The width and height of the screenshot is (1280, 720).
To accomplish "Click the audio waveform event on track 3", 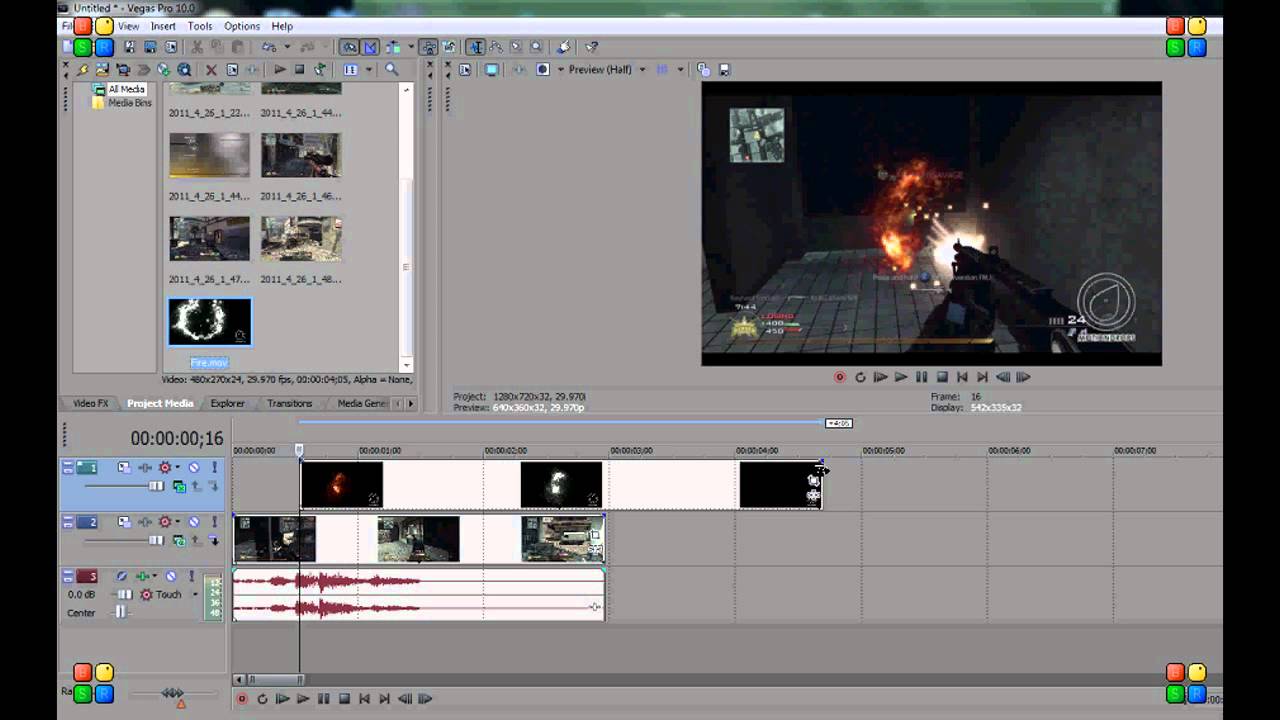I will 419,594.
